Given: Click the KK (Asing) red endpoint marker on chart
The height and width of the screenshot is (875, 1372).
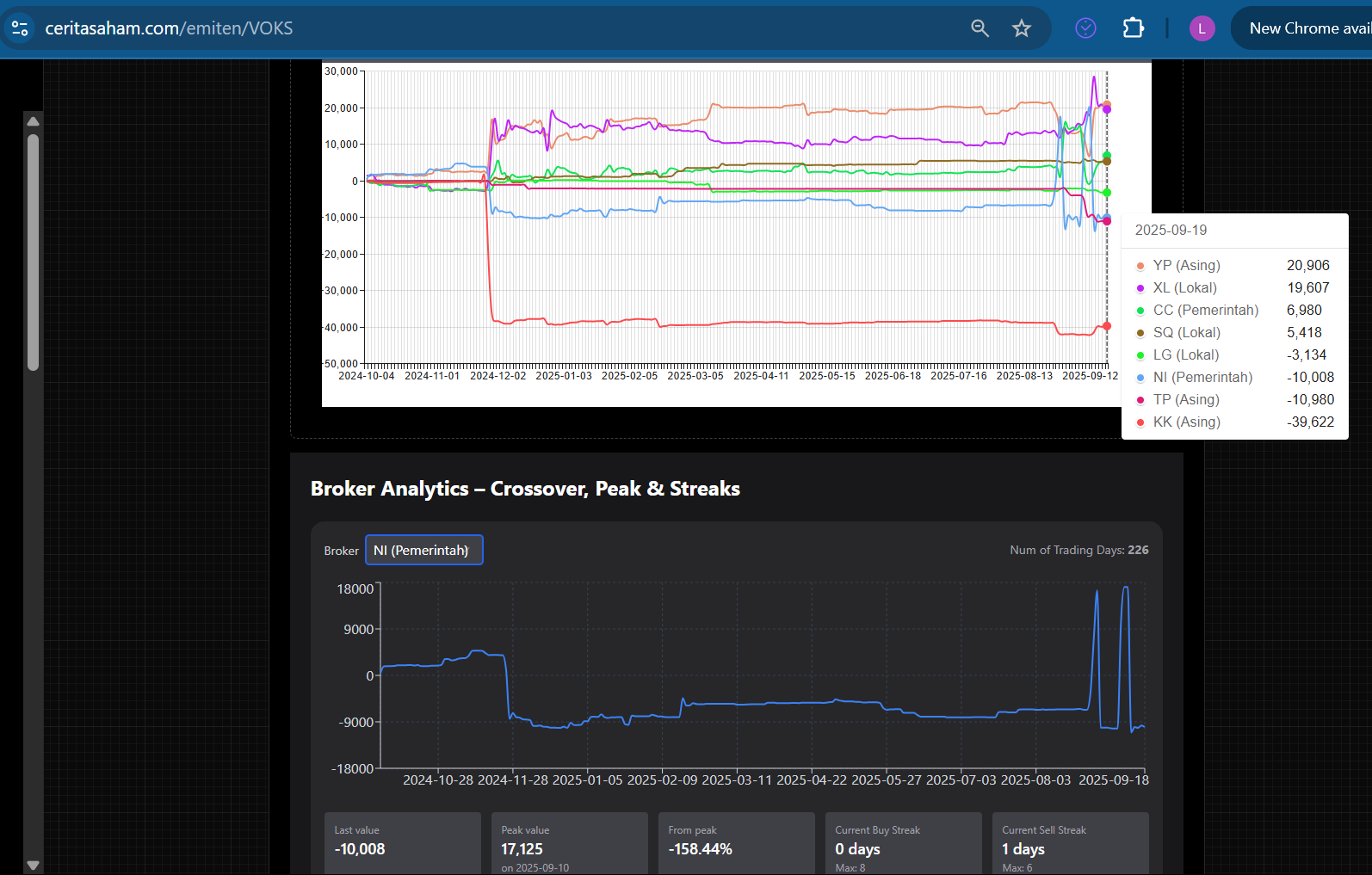Looking at the screenshot, I should (x=1107, y=326).
